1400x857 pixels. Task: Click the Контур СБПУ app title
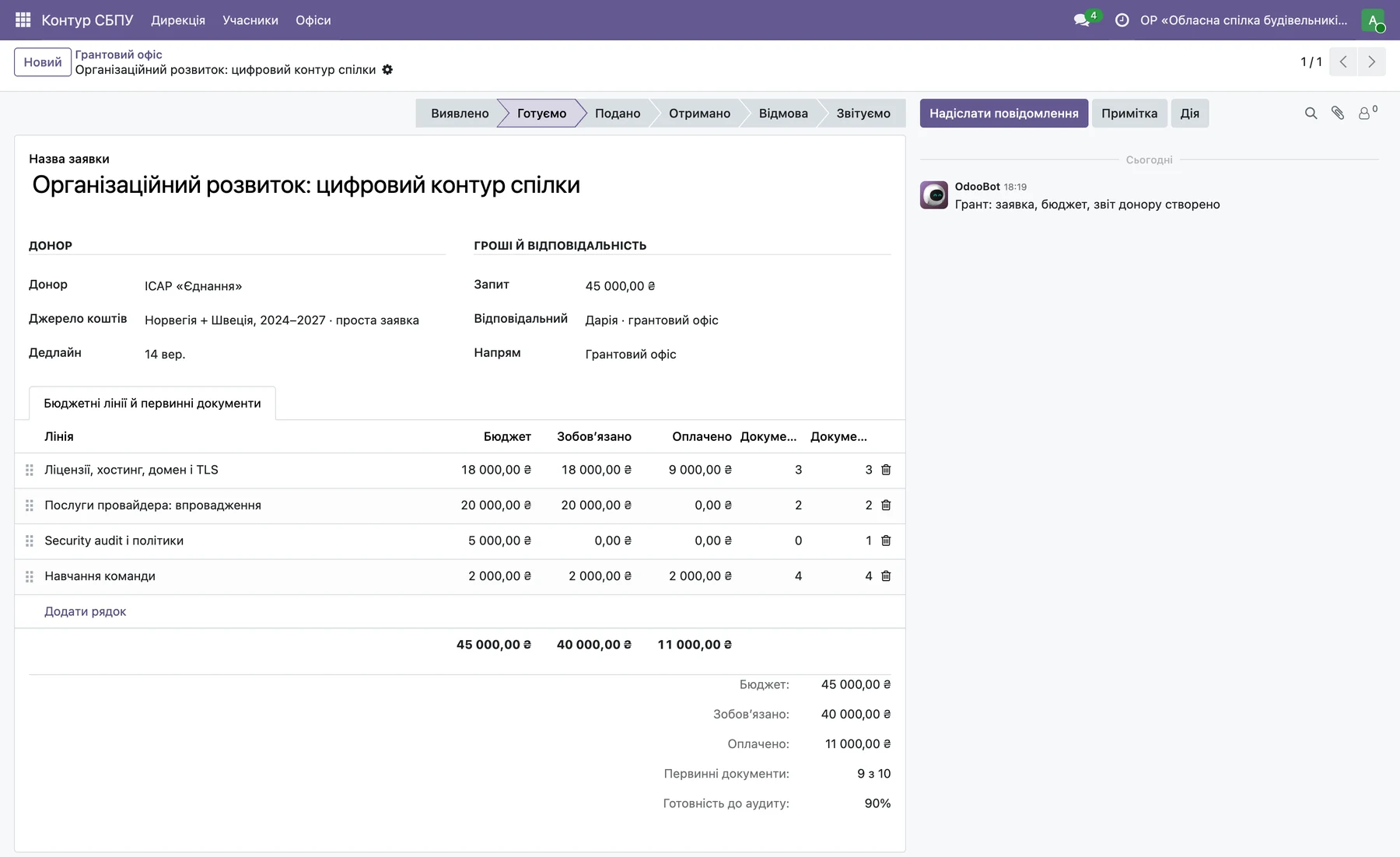87,20
